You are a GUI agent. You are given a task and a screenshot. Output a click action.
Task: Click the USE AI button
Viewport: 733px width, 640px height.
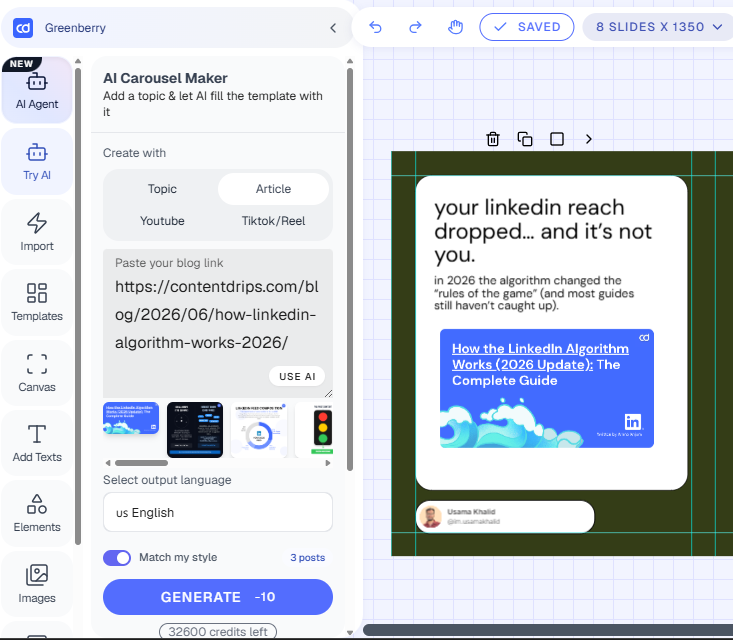[297, 376]
